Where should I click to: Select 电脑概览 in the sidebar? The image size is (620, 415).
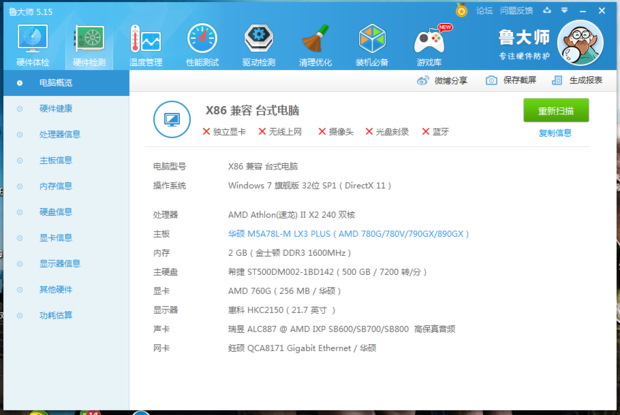pyautogui.click(x=66, y=83)
